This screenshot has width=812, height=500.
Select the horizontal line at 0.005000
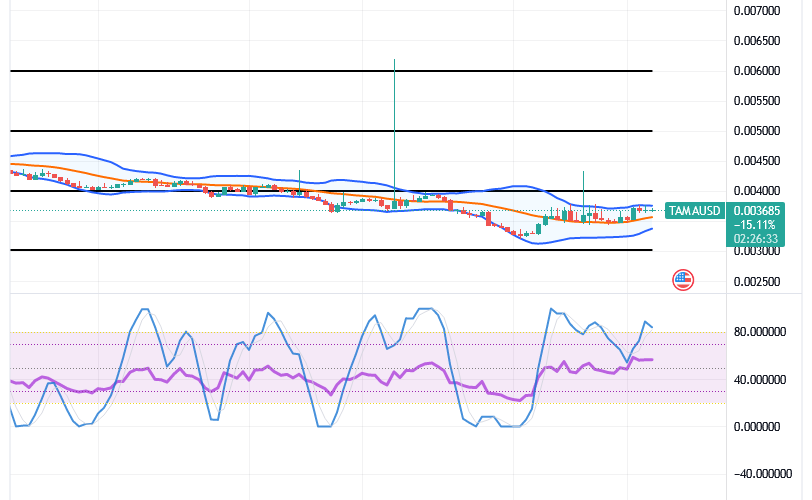pyautogui.click(x=331, y=131)
